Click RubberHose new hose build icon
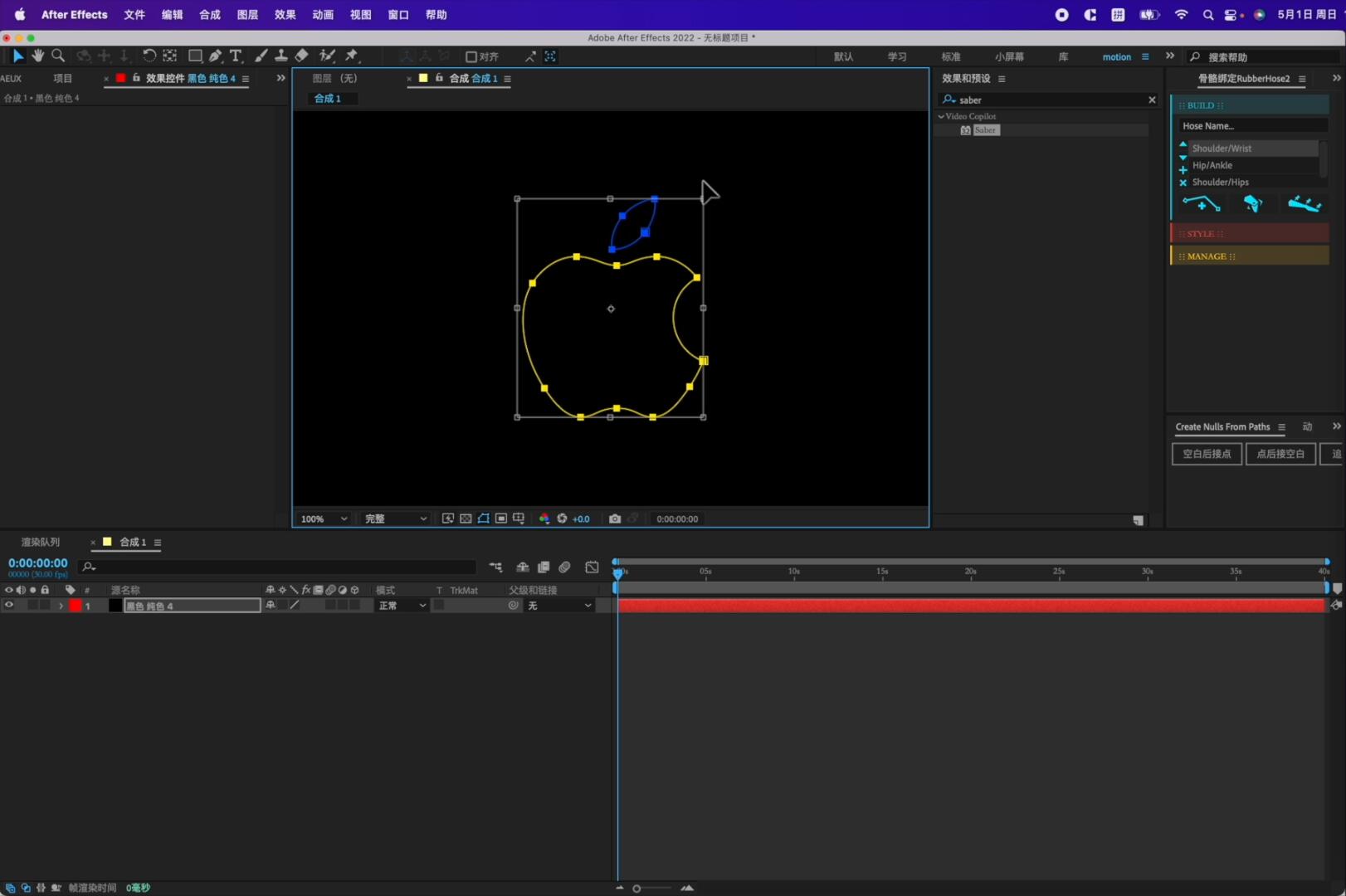The image size is (1346, 896). 1201,203
